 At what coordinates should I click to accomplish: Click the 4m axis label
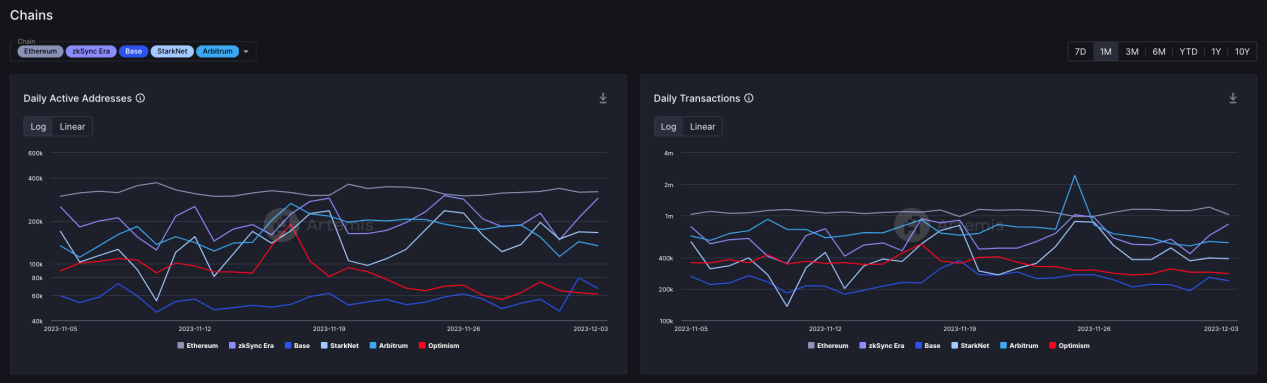pos(668,153)
